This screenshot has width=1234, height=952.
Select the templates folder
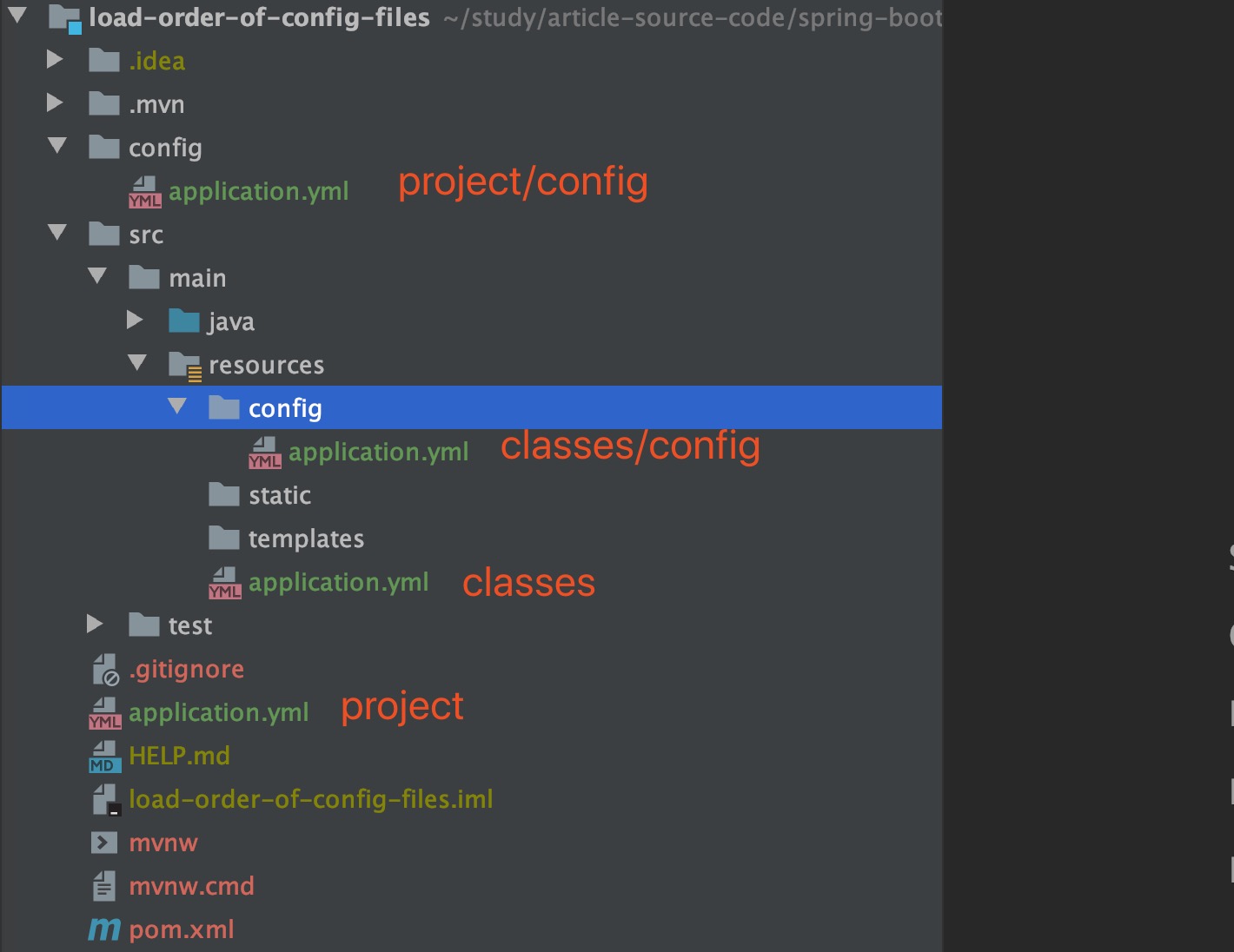pyautogui.click(x=306, y=539)
